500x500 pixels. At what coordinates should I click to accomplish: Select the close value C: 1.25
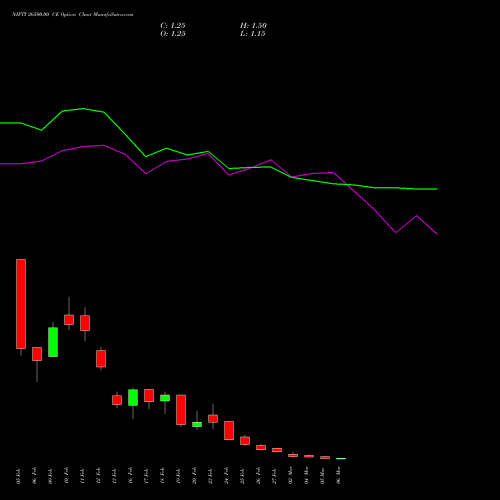pyautogui.click(x=173, y=26)
